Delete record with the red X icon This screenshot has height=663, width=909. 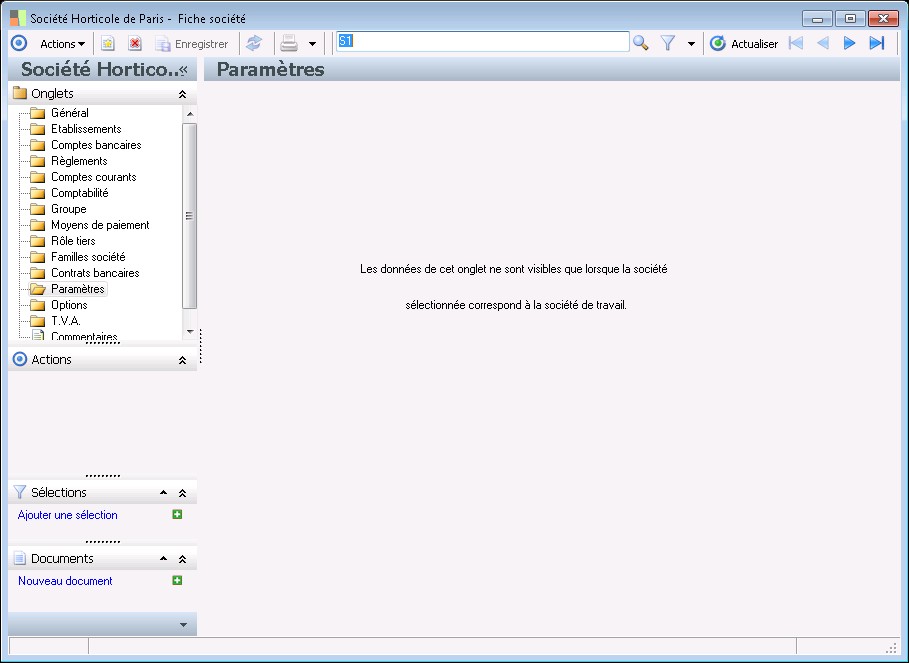(135, 43)
